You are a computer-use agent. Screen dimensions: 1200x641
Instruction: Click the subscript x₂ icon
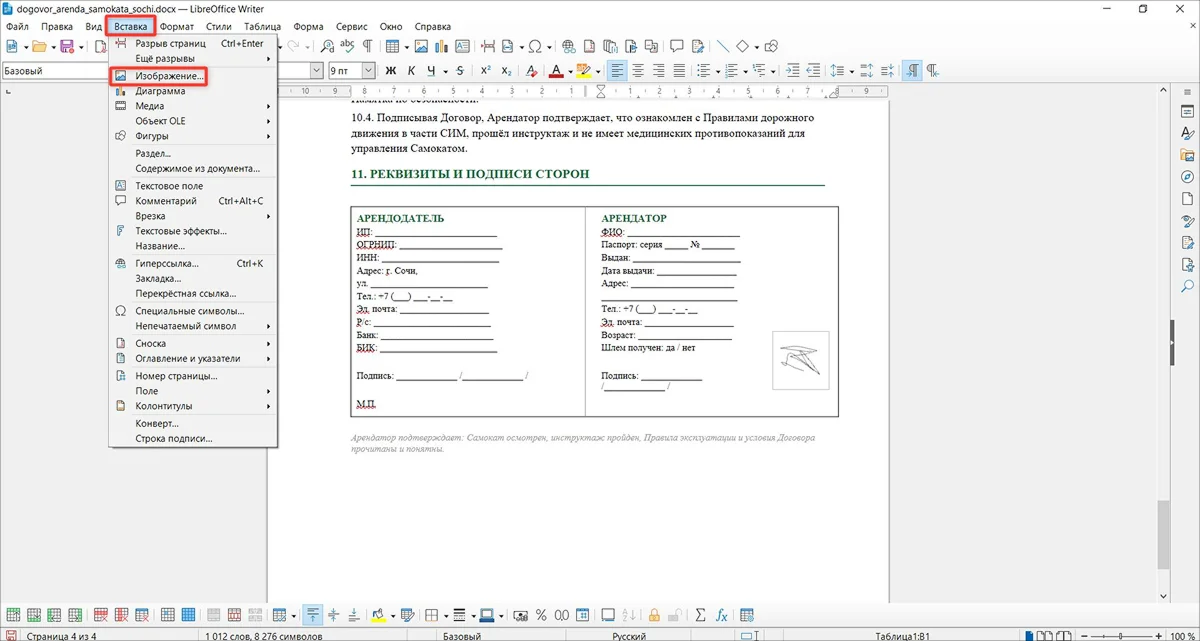506,71
